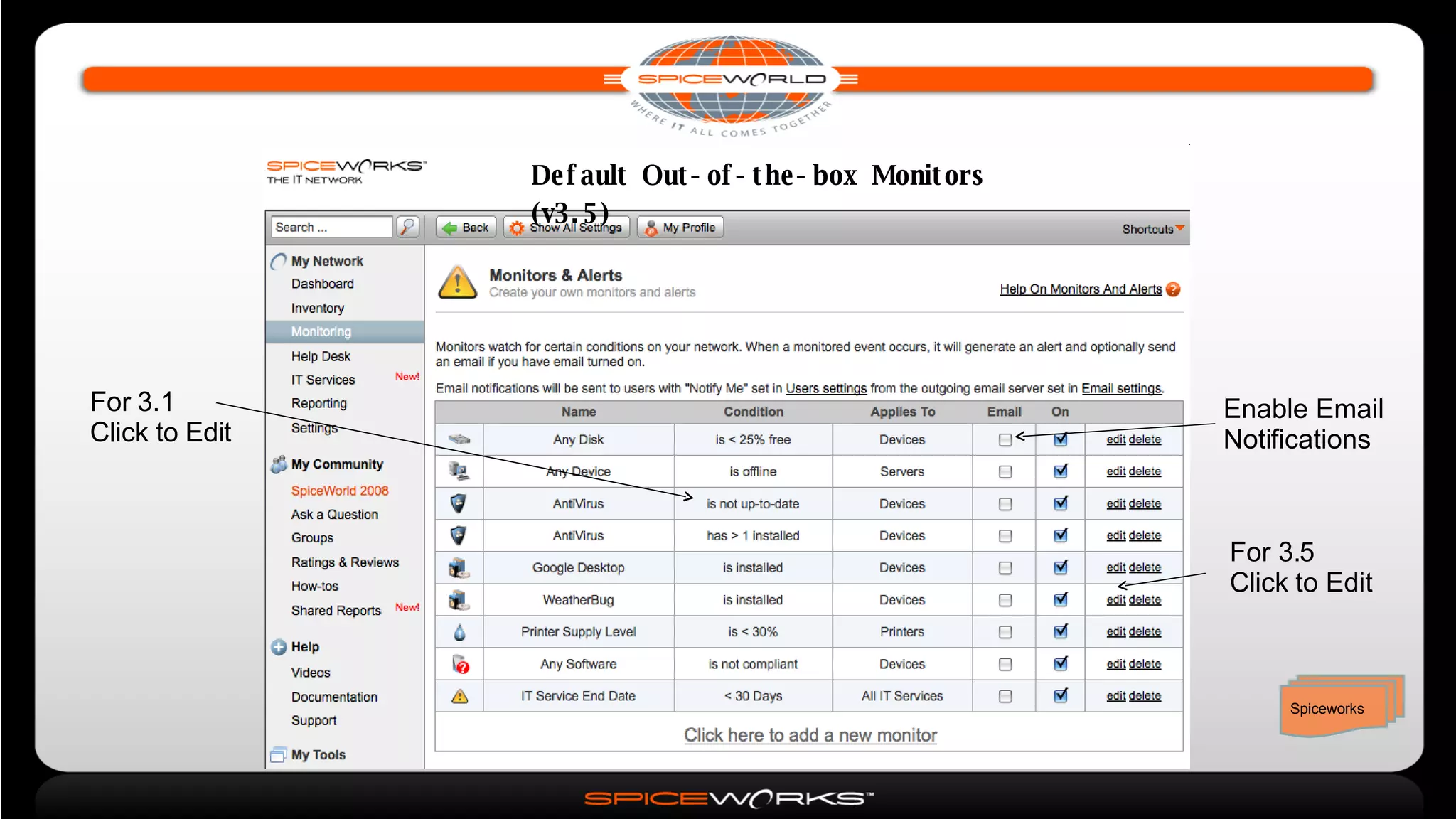The height and width of the screenshot is (819, 1456).
Task: Open Documentation under Help
Action: pyautogui.click(x=334, y=697)
